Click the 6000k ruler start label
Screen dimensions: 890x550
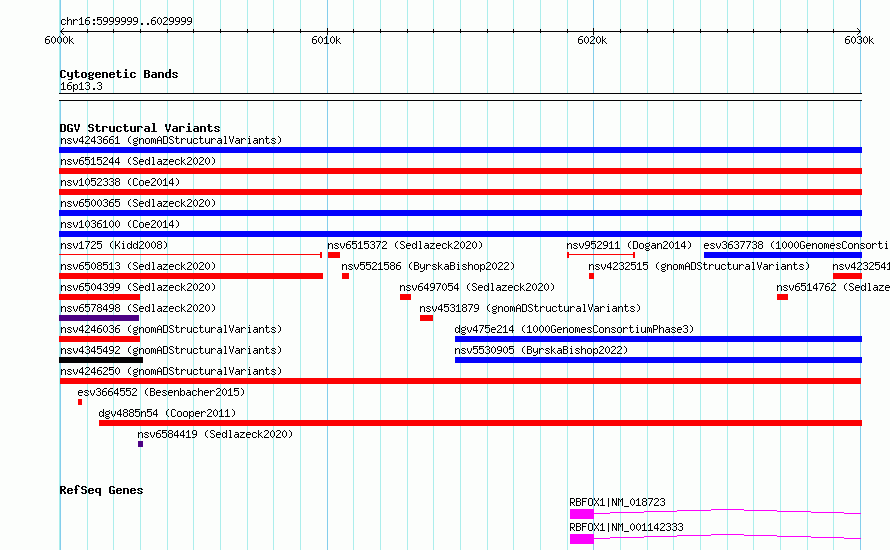[x=59, y=40]
